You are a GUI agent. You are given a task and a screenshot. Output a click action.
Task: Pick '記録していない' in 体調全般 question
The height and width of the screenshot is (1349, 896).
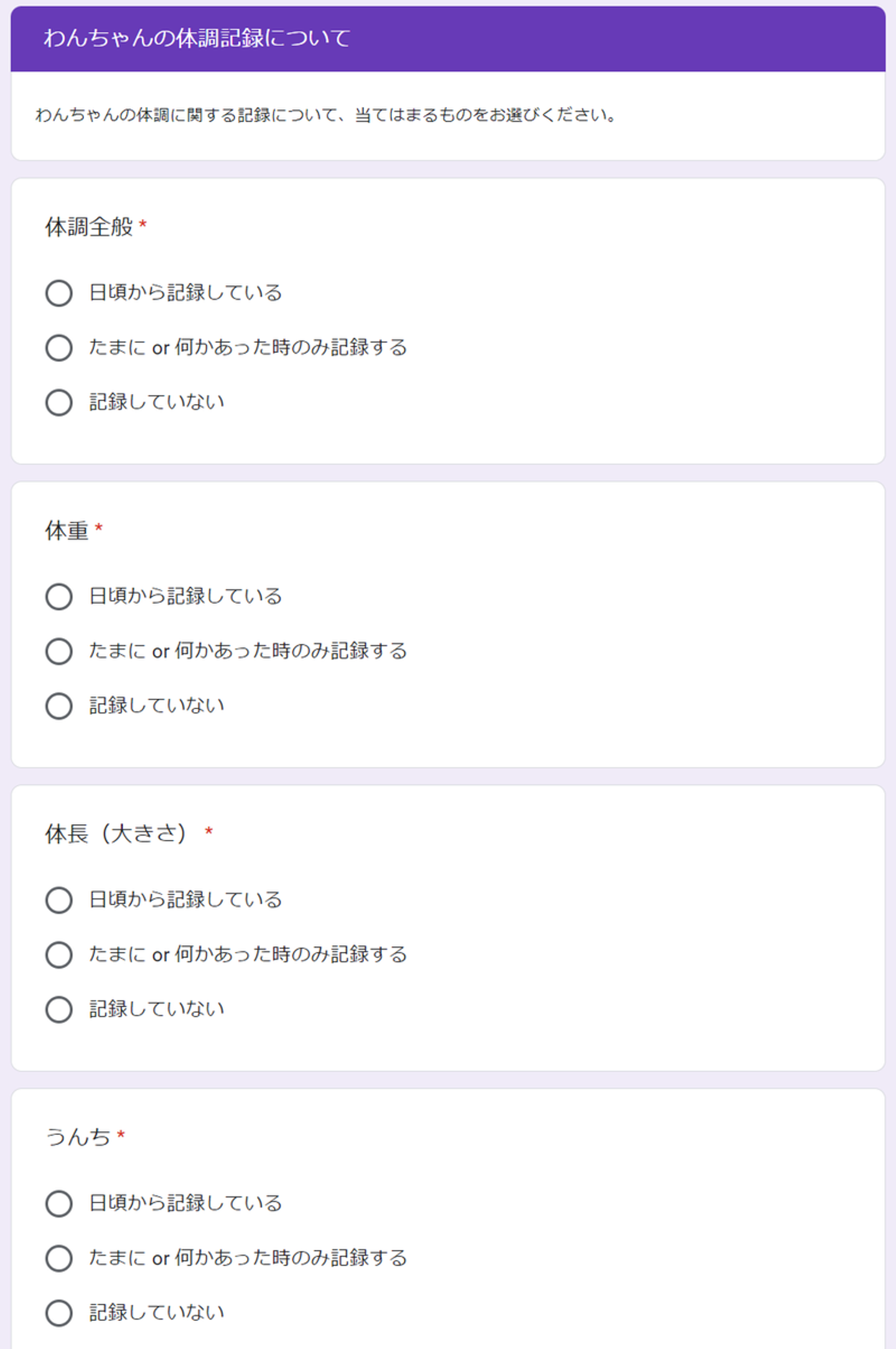click(59, 403)
